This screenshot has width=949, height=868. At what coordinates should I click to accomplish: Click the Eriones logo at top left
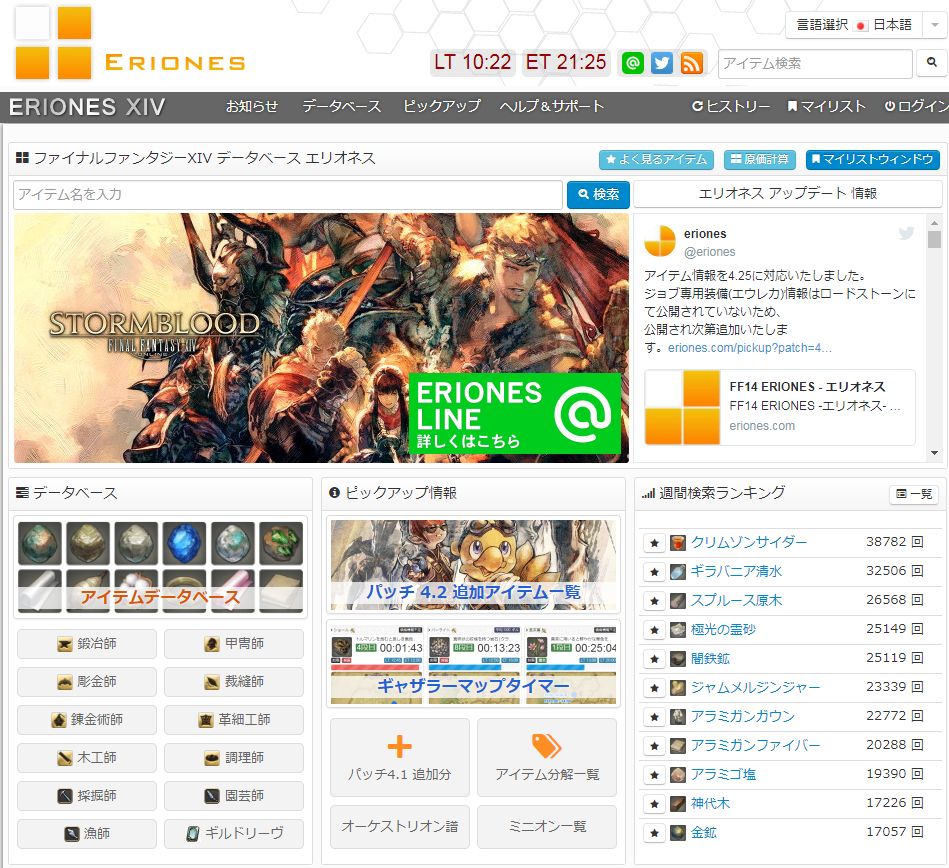coord(130,42)
